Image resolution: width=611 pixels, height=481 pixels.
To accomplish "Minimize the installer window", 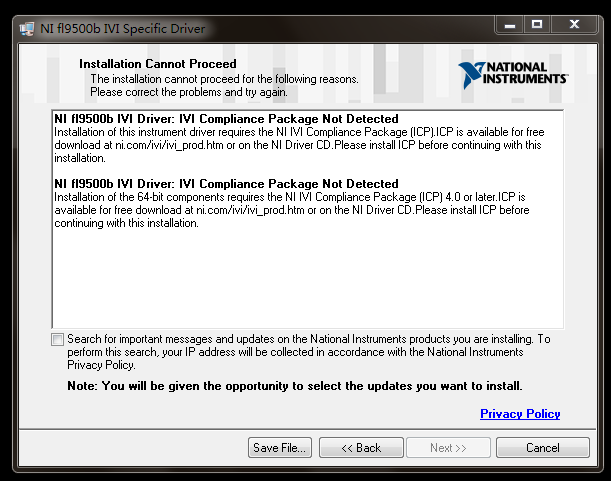I will (510, 25).
